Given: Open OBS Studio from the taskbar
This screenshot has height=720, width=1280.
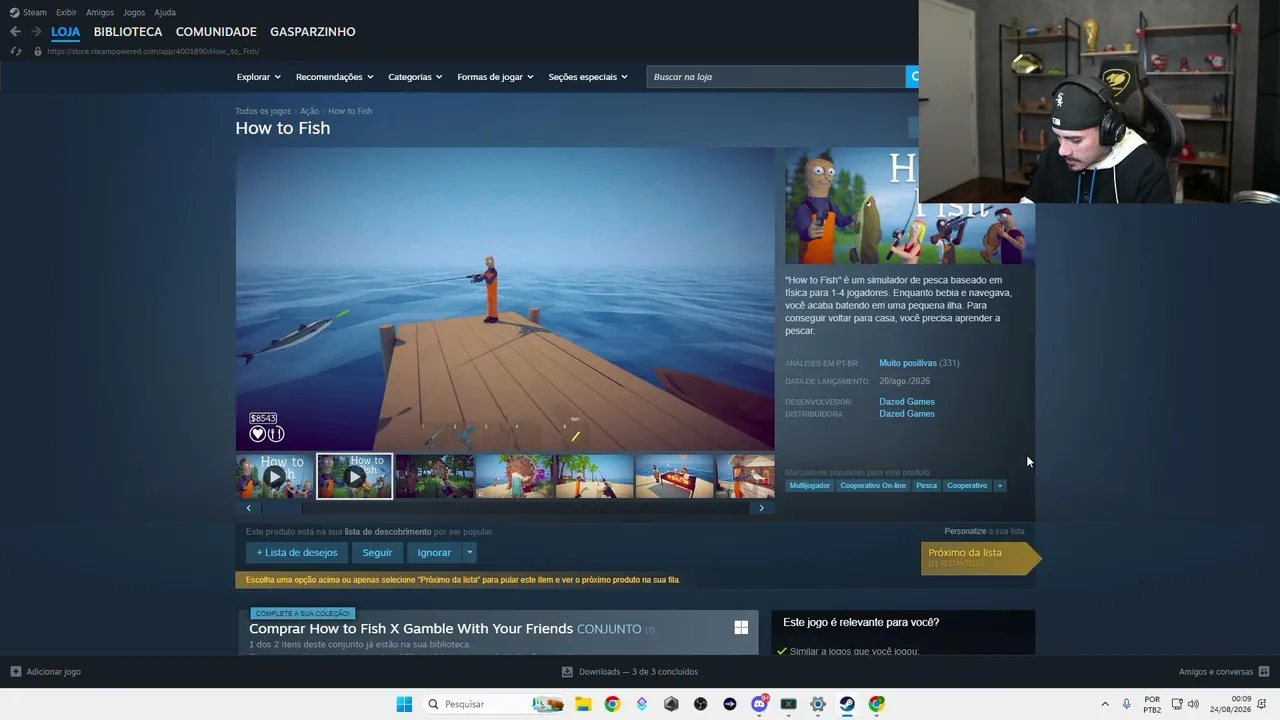Looking at the screenshot, I should [700, 704].
